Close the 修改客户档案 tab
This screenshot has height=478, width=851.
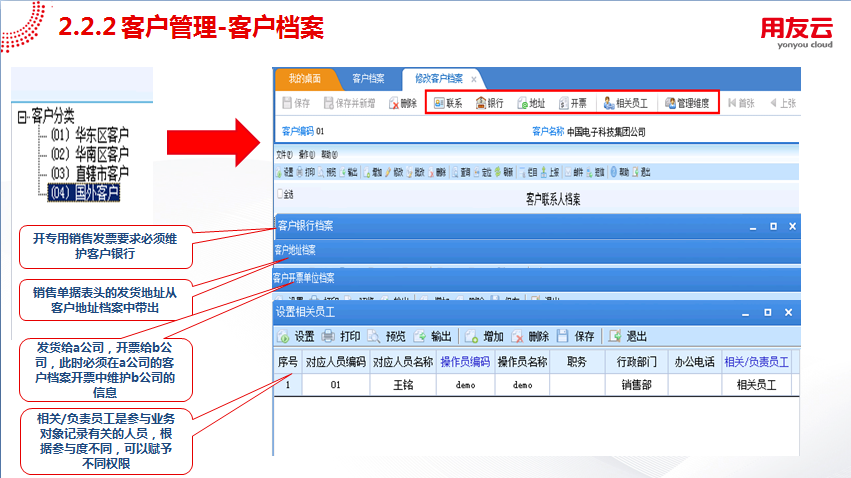(x=474, y=79)
